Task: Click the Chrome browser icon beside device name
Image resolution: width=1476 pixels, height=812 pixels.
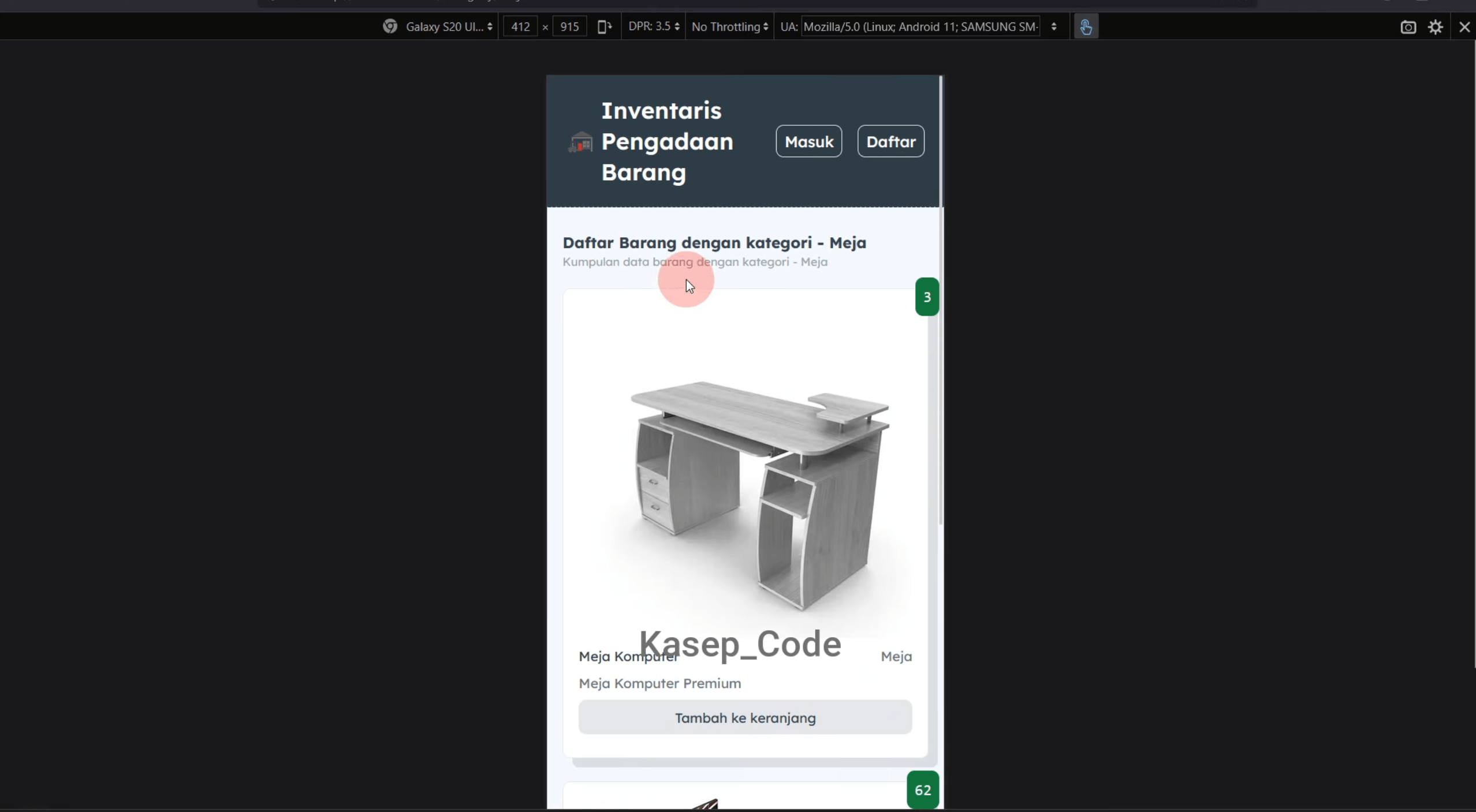Action: (x=390, y=27)
